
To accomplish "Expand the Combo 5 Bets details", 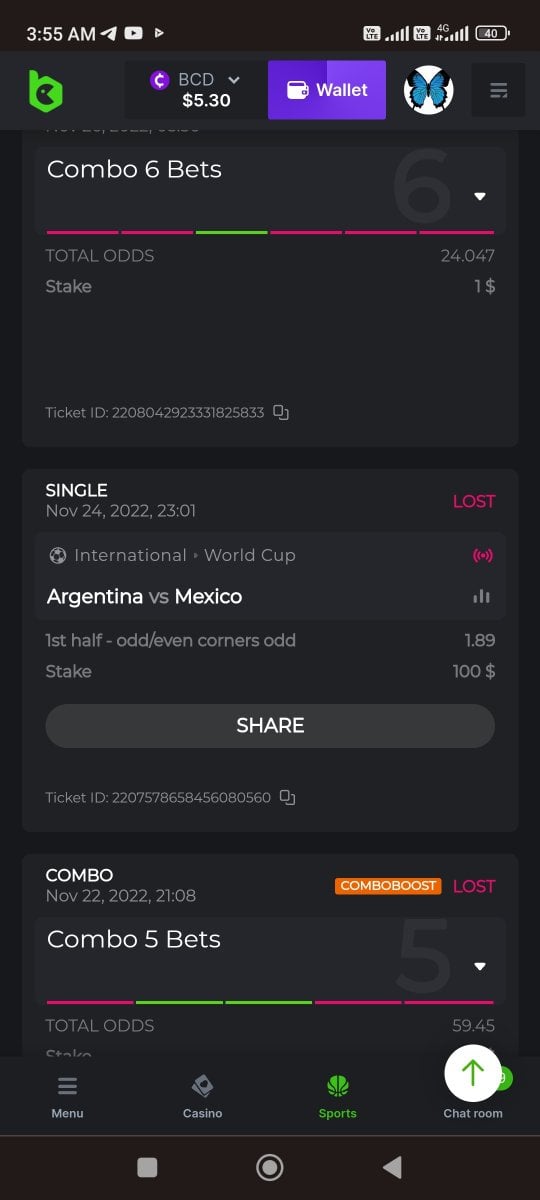I will pos(480,966).
